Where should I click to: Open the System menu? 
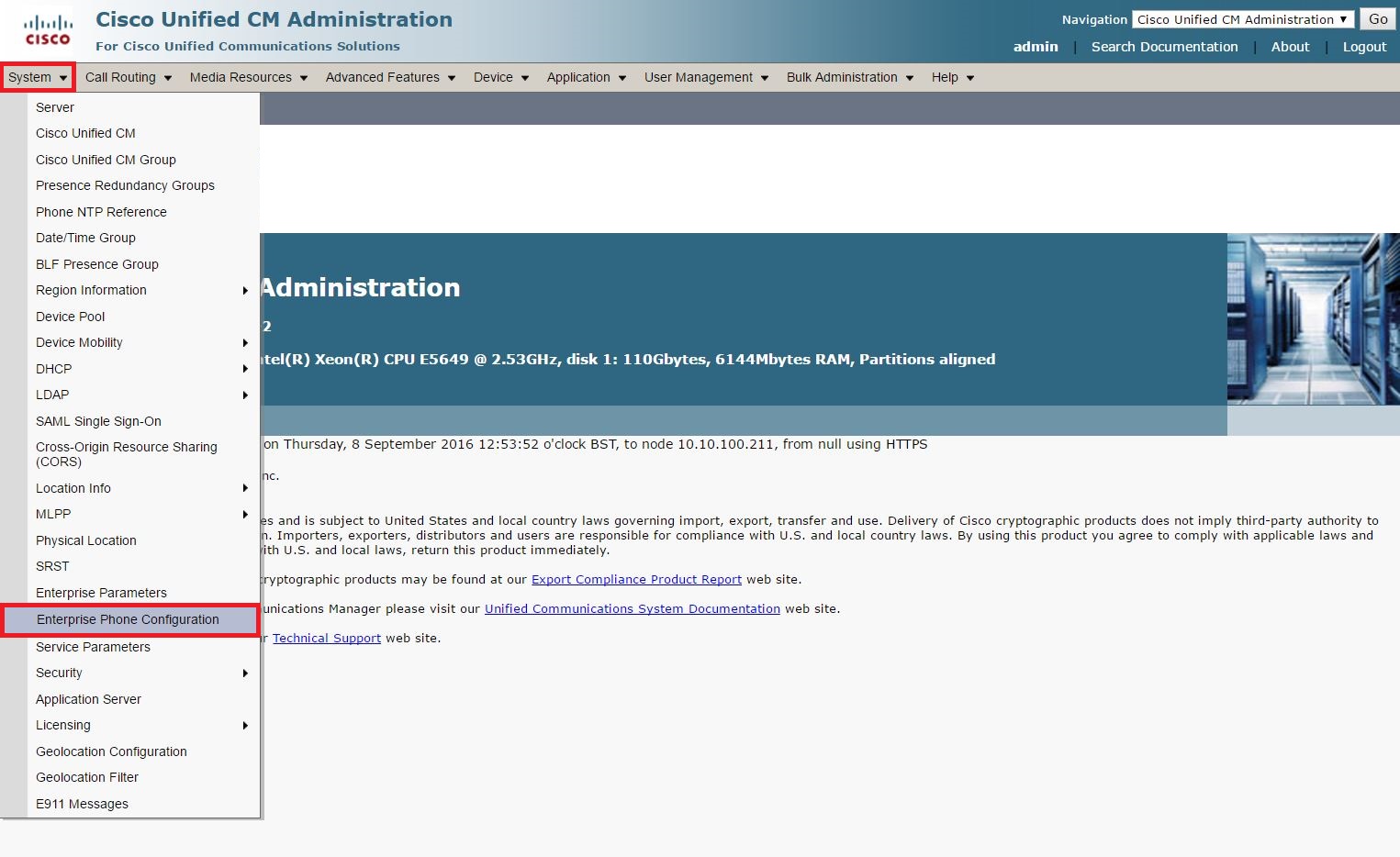pyautogui.click(x=38, y=77)
